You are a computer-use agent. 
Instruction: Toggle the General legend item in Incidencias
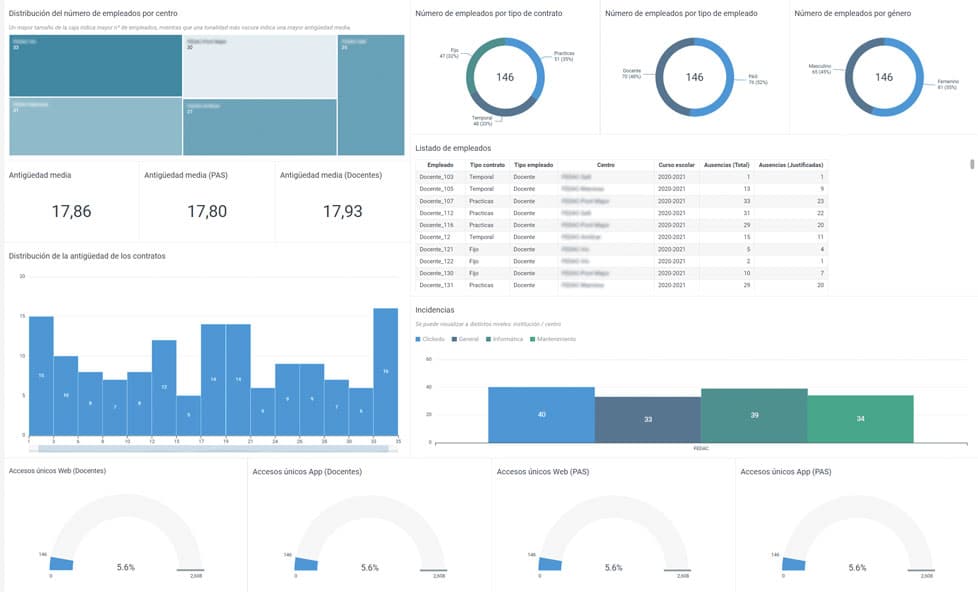(x=465, y=339)
